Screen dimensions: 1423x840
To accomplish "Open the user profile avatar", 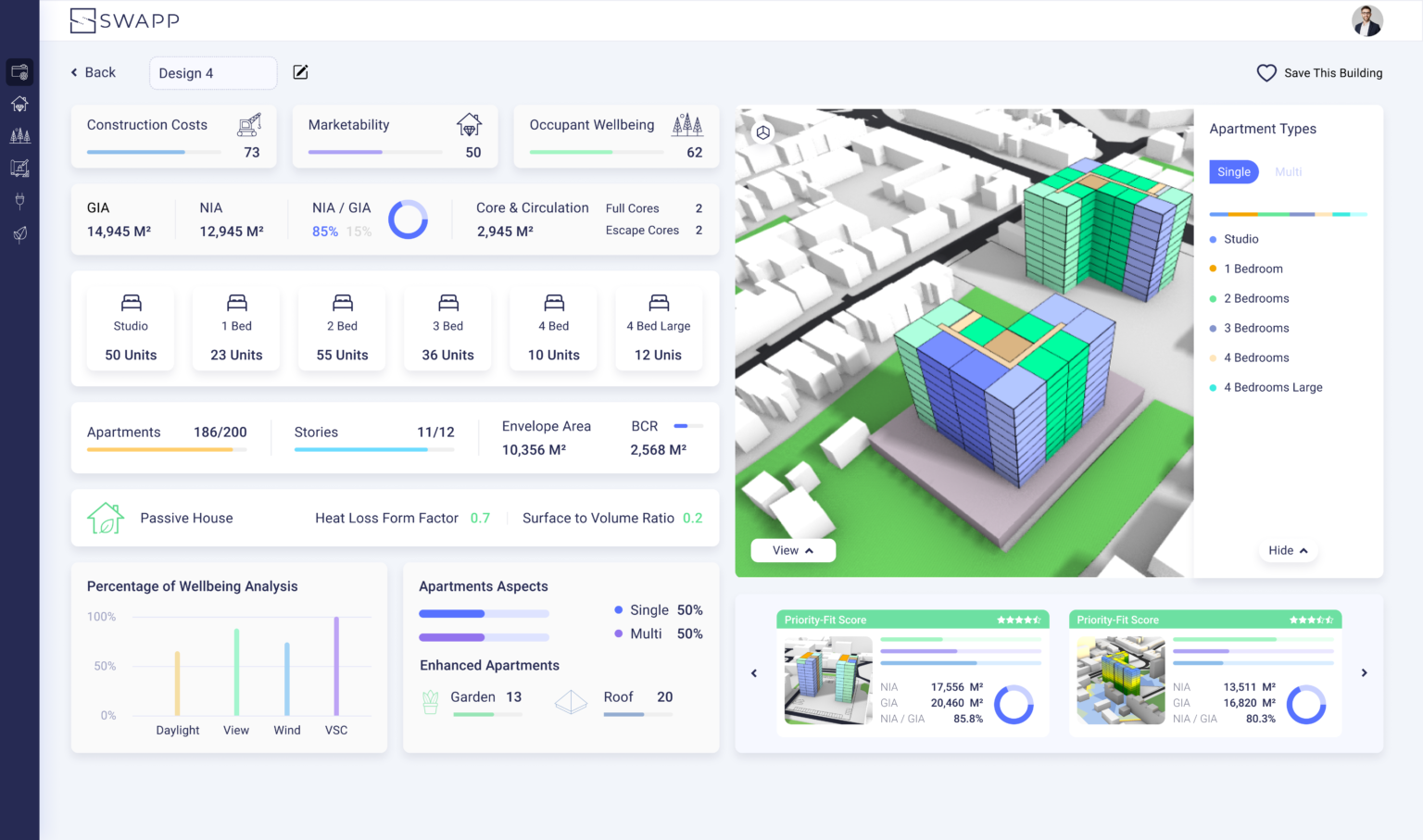I will pyautogui.click(x=1366, y=20).
